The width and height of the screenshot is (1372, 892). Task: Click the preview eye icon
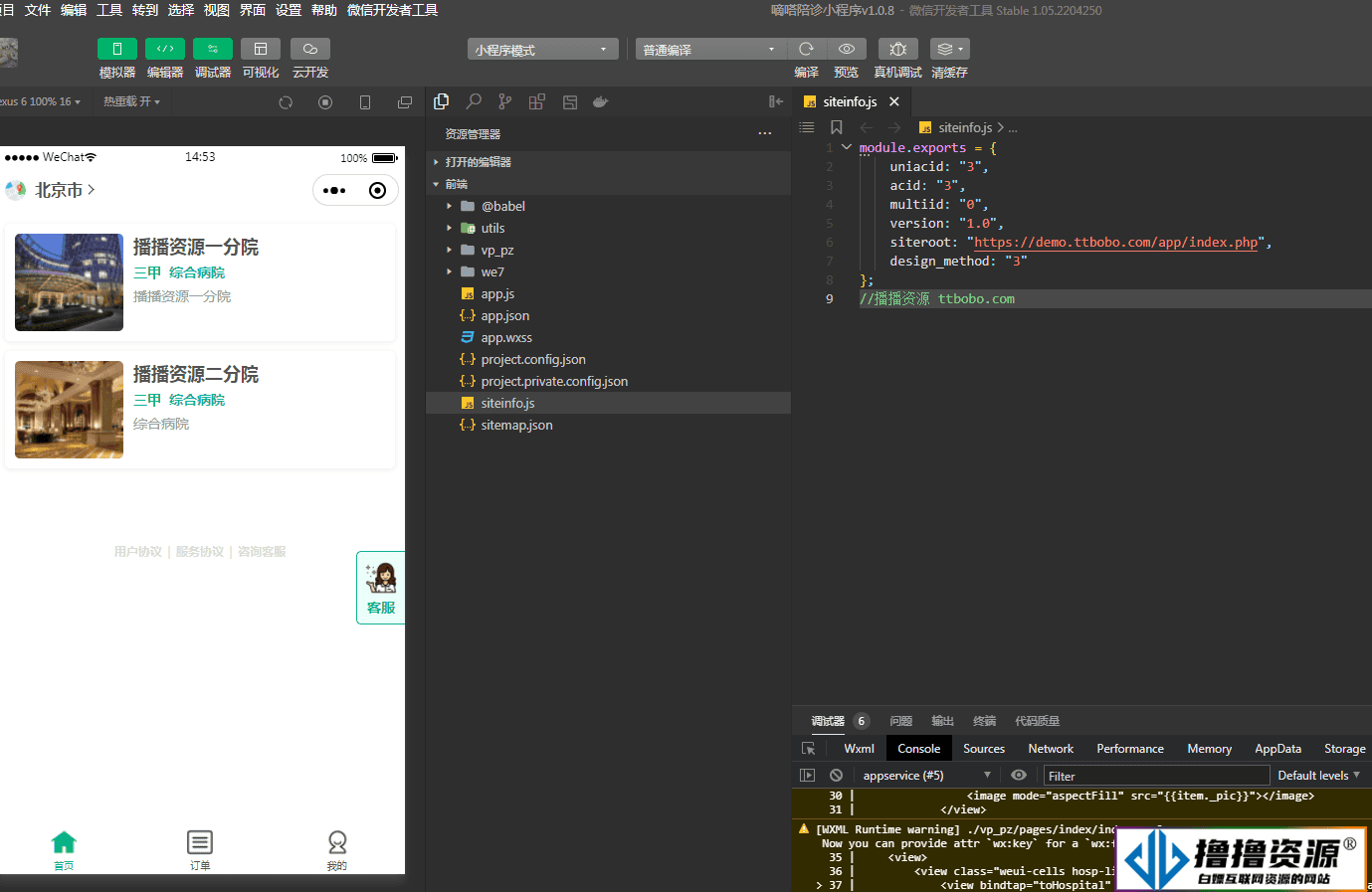coord(847,49)
